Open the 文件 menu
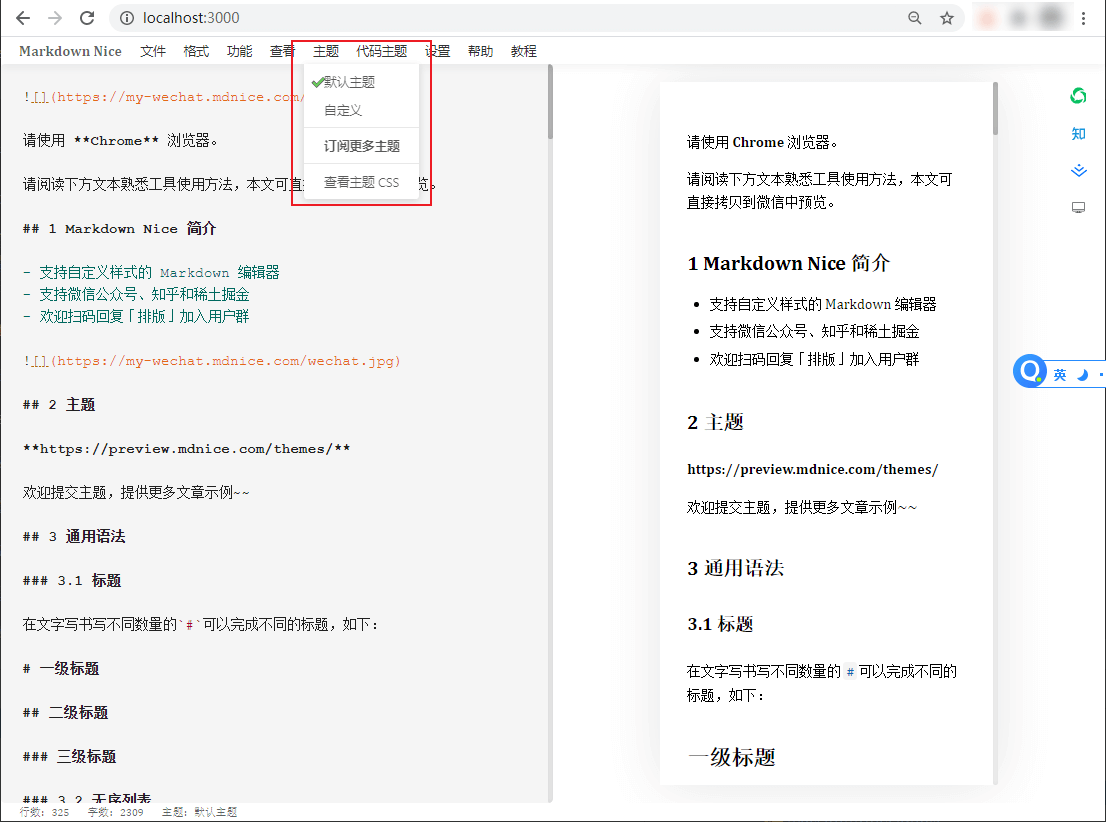The height and width of the screenshot is (822, 1106). (153, 51)
